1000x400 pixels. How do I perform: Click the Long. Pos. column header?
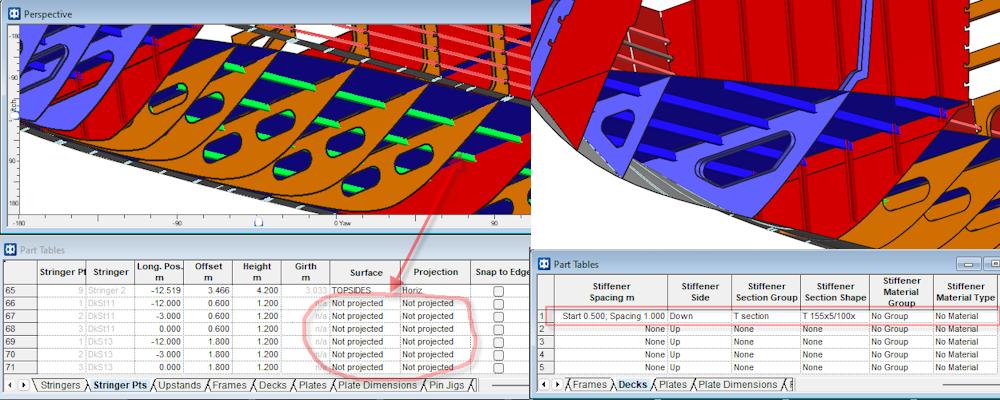click(x=157, y=272)
